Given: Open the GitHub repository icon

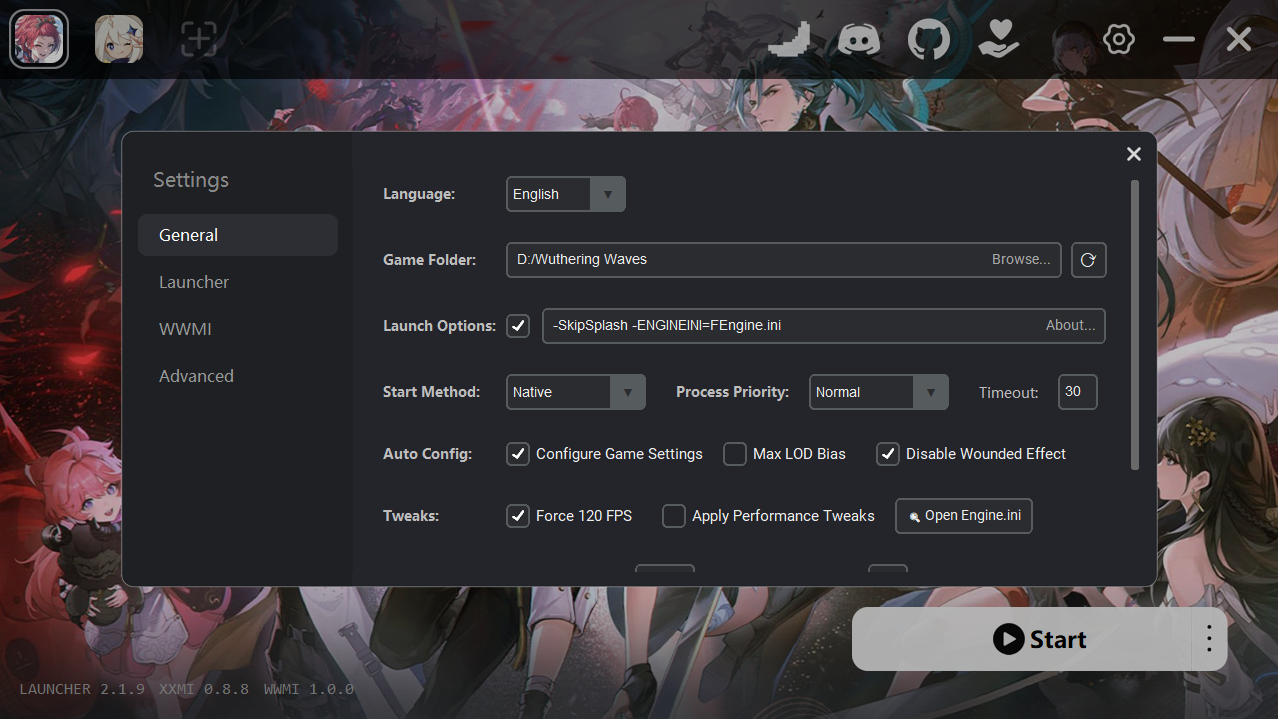Looking at the screenshot, I should [929, 40].
